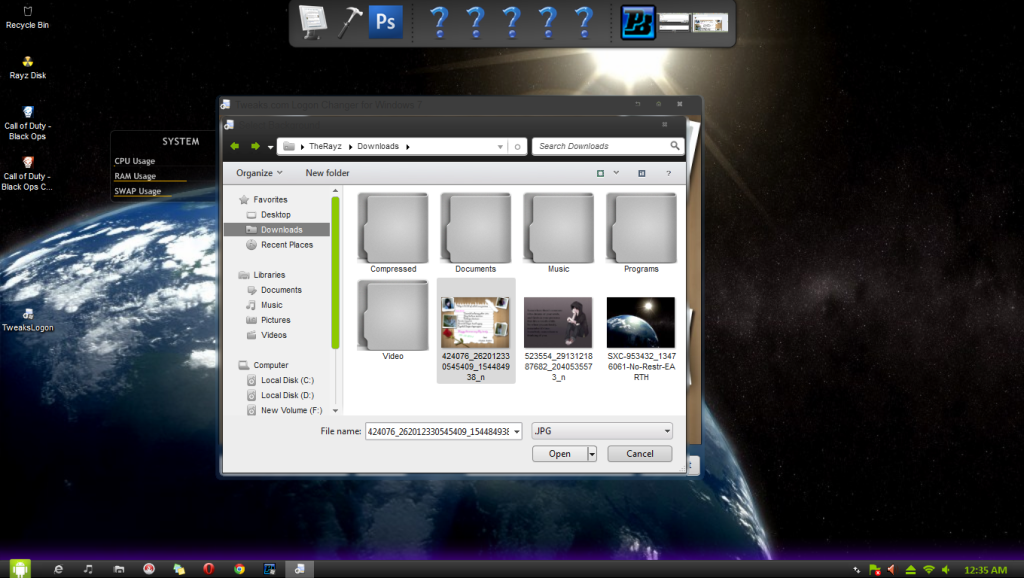Click the New folder button

pos(327,173)
